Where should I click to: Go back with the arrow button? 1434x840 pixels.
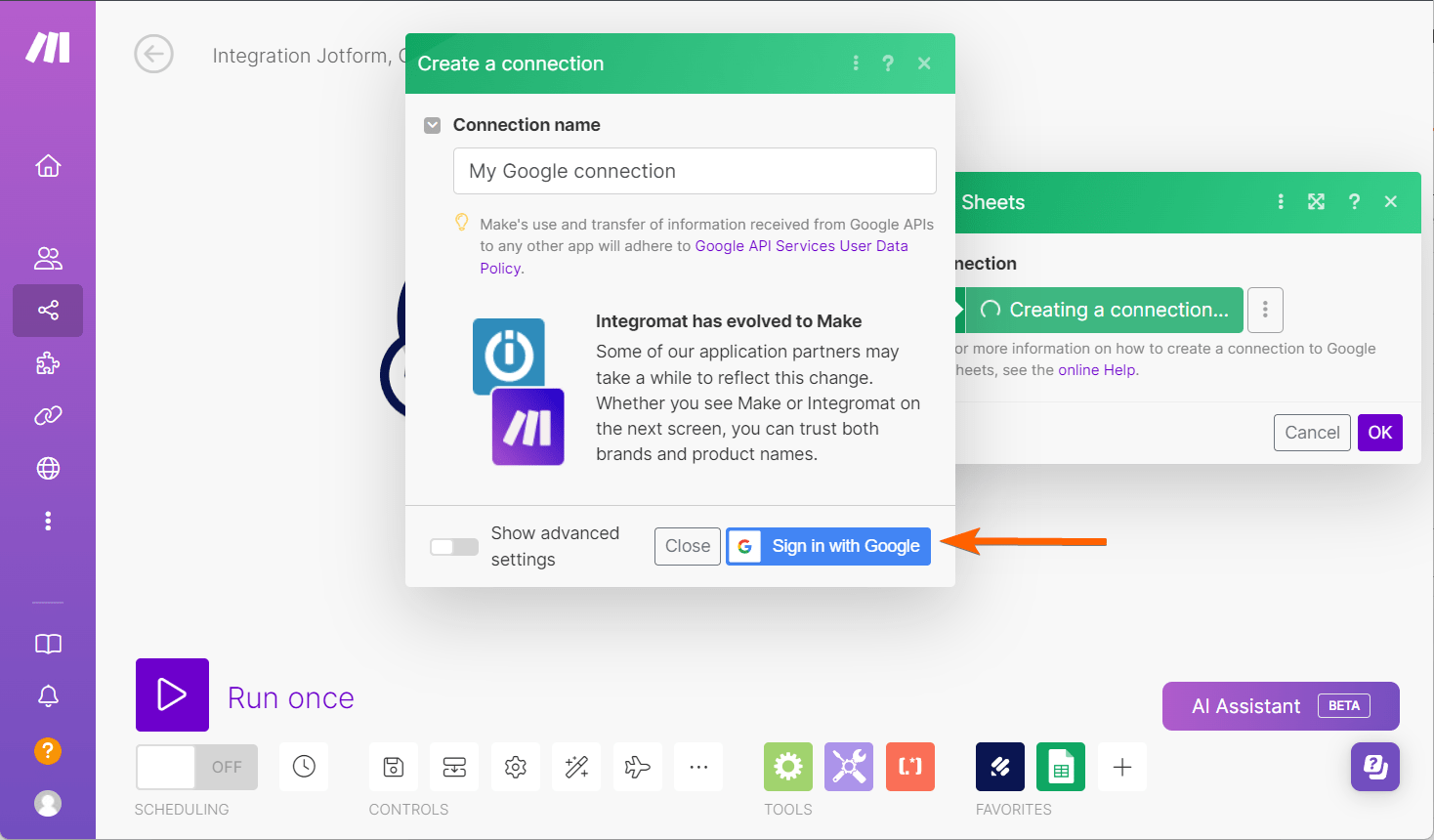pos(153,55)
